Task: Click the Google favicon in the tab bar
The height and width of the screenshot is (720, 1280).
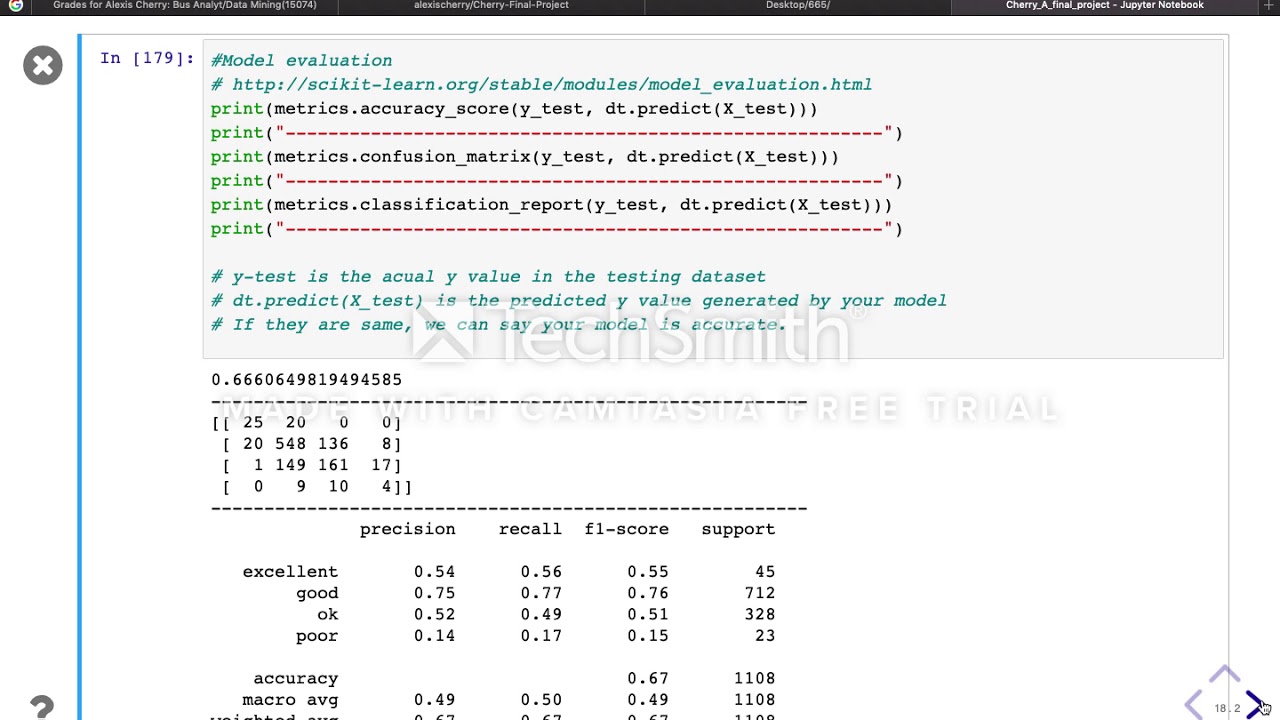Action: coord(15,5)
